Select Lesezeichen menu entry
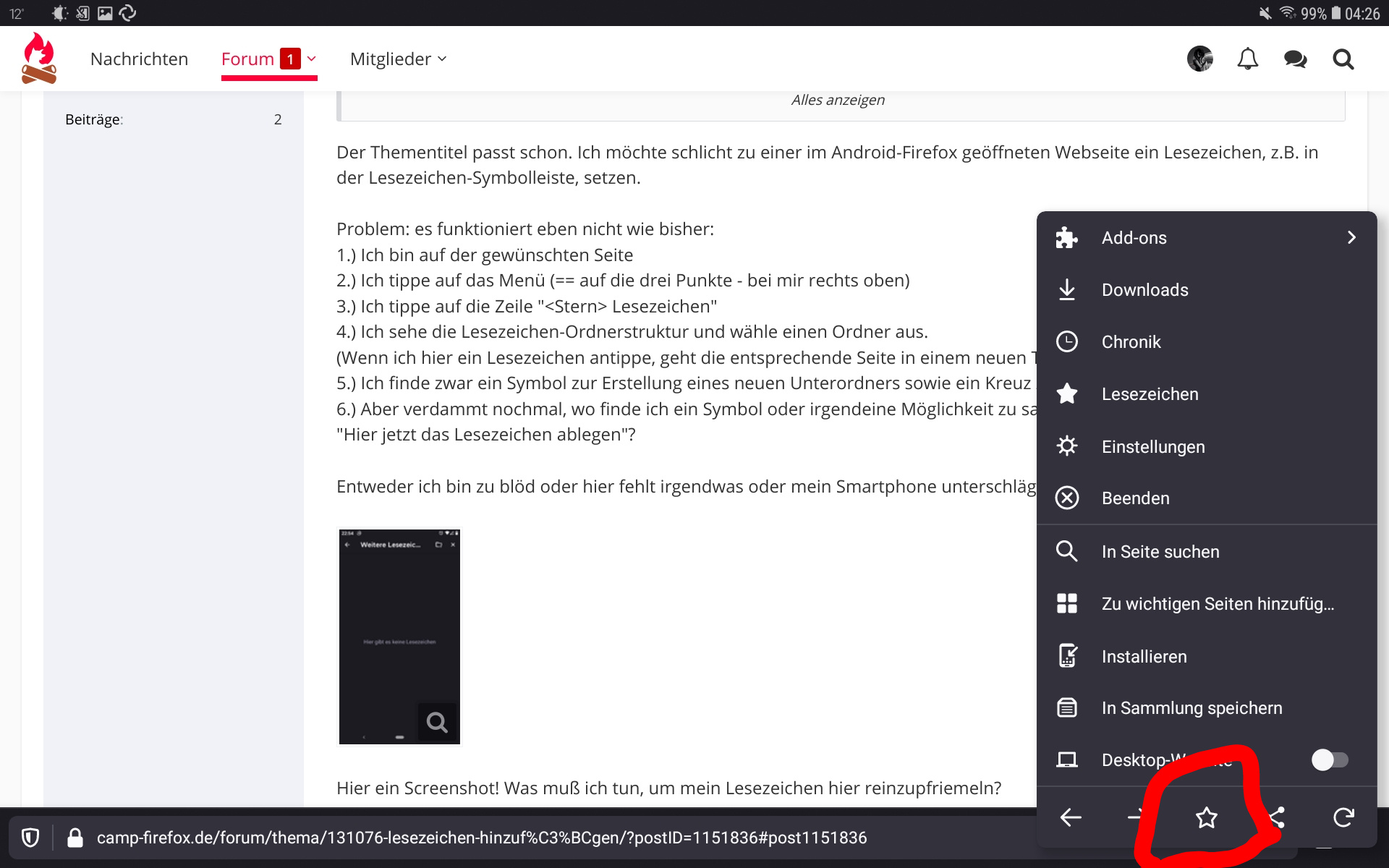Viewport: 1389px width, 868px height. tap(1150, 394)
